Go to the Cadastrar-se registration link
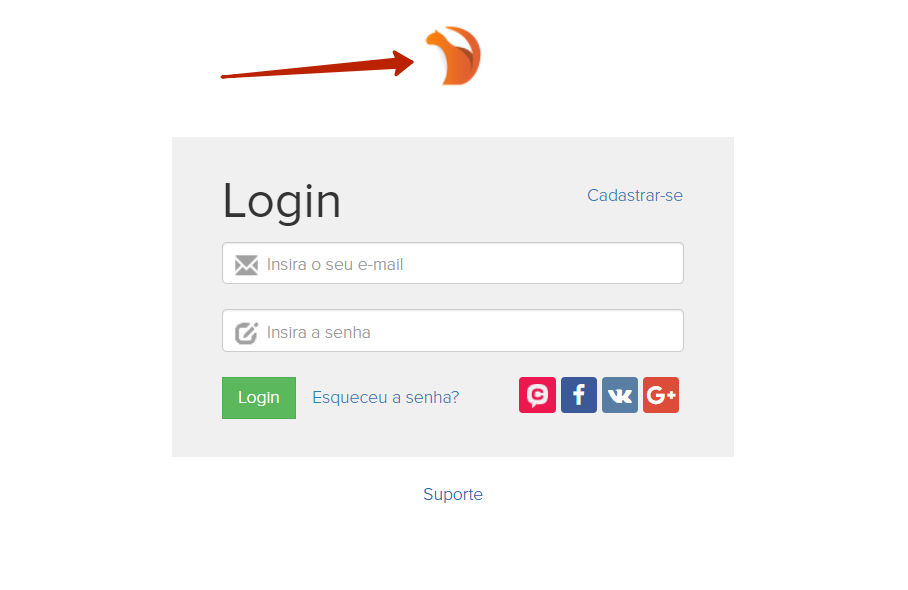908x590 pixels. click(x=635, y=196)
